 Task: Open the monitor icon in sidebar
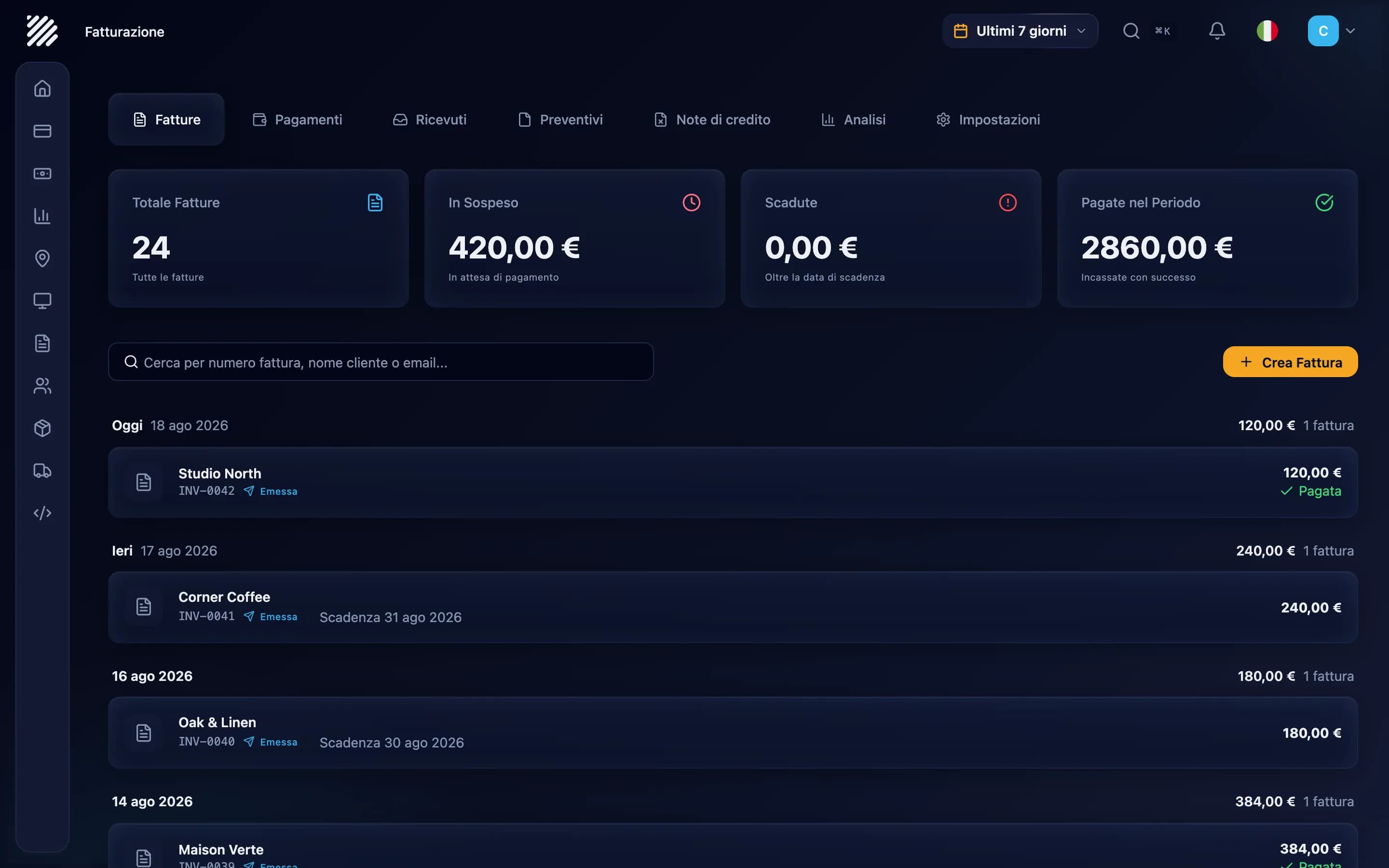click(x=42, y=301)
